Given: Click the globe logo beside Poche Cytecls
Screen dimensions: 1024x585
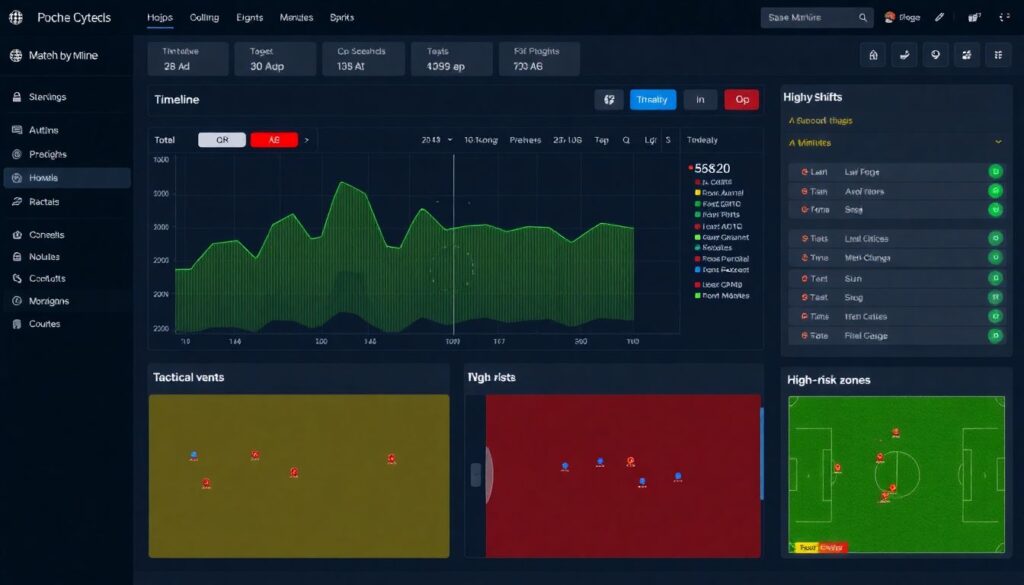Looking at the screenshot, I should 15,18.
